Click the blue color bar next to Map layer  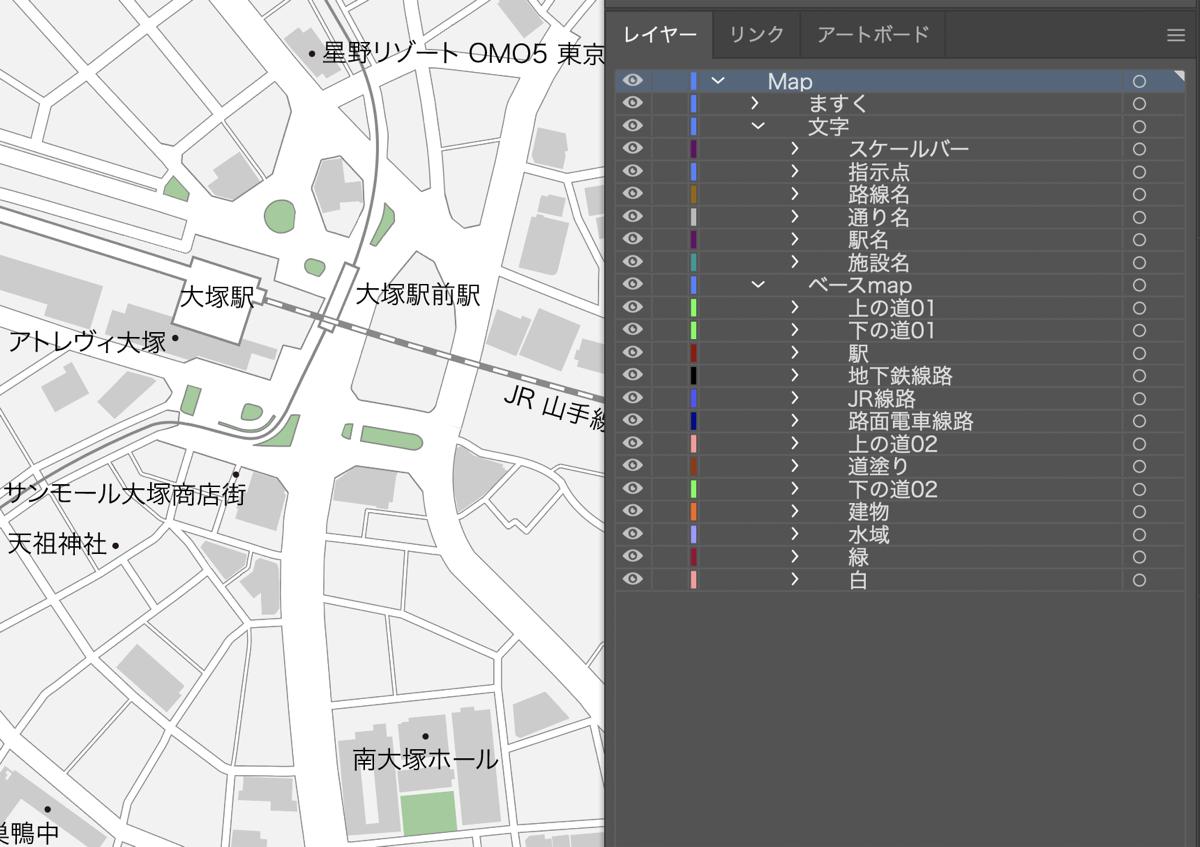click(x=694, y=81)
